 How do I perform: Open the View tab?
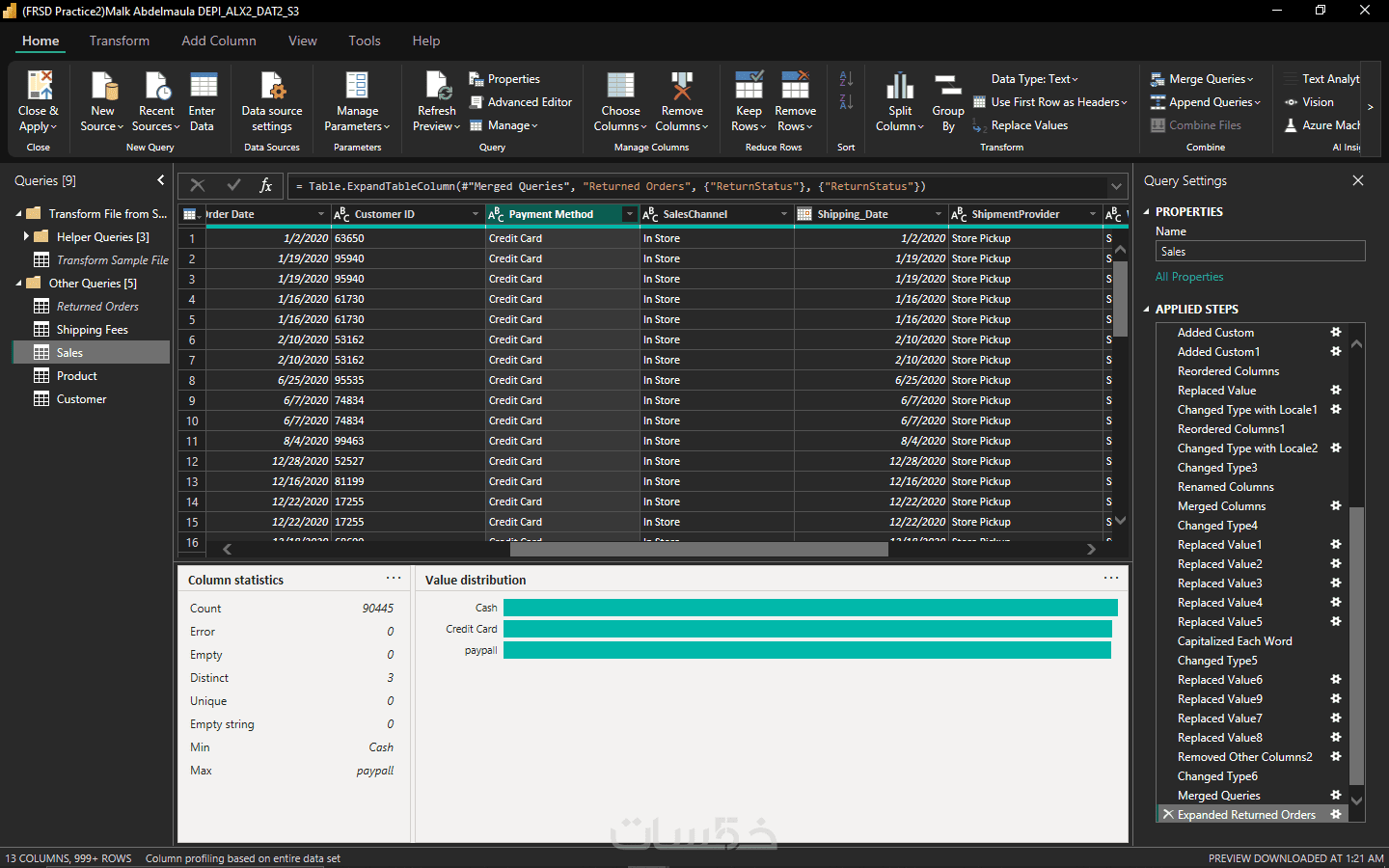(303, 41)
